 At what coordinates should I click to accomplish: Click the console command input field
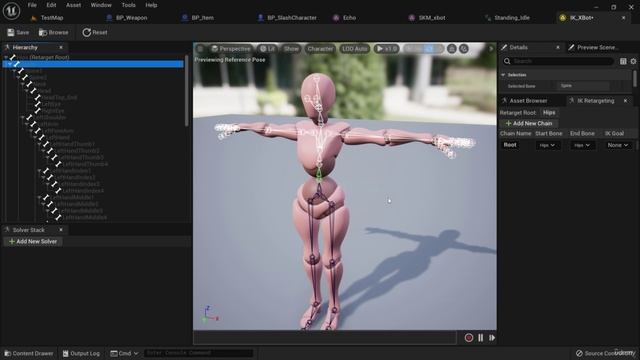coord(198,353)
